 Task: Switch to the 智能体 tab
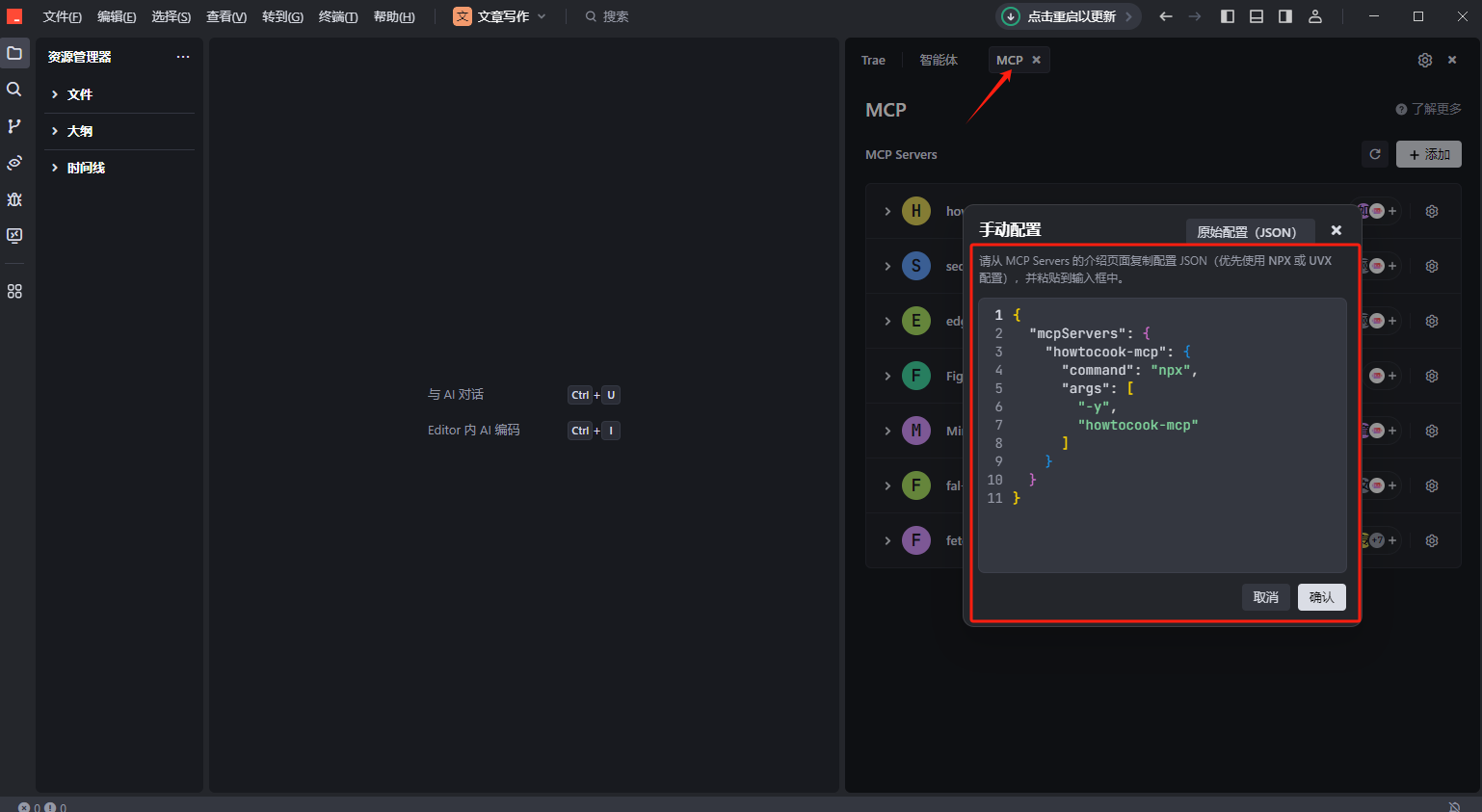[x=939, y=60]
